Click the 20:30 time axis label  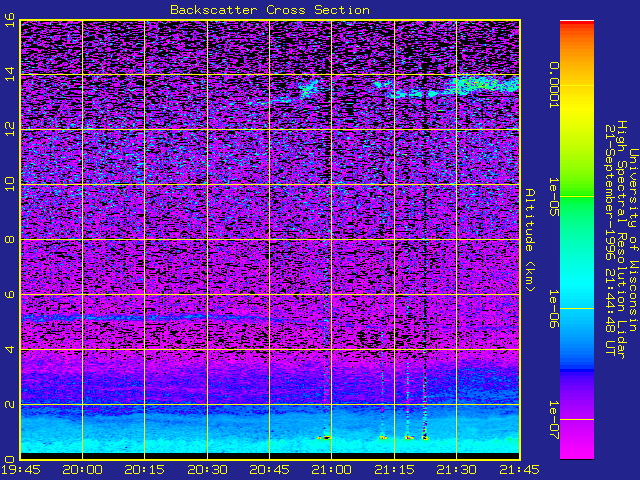(x=207, y=470)
